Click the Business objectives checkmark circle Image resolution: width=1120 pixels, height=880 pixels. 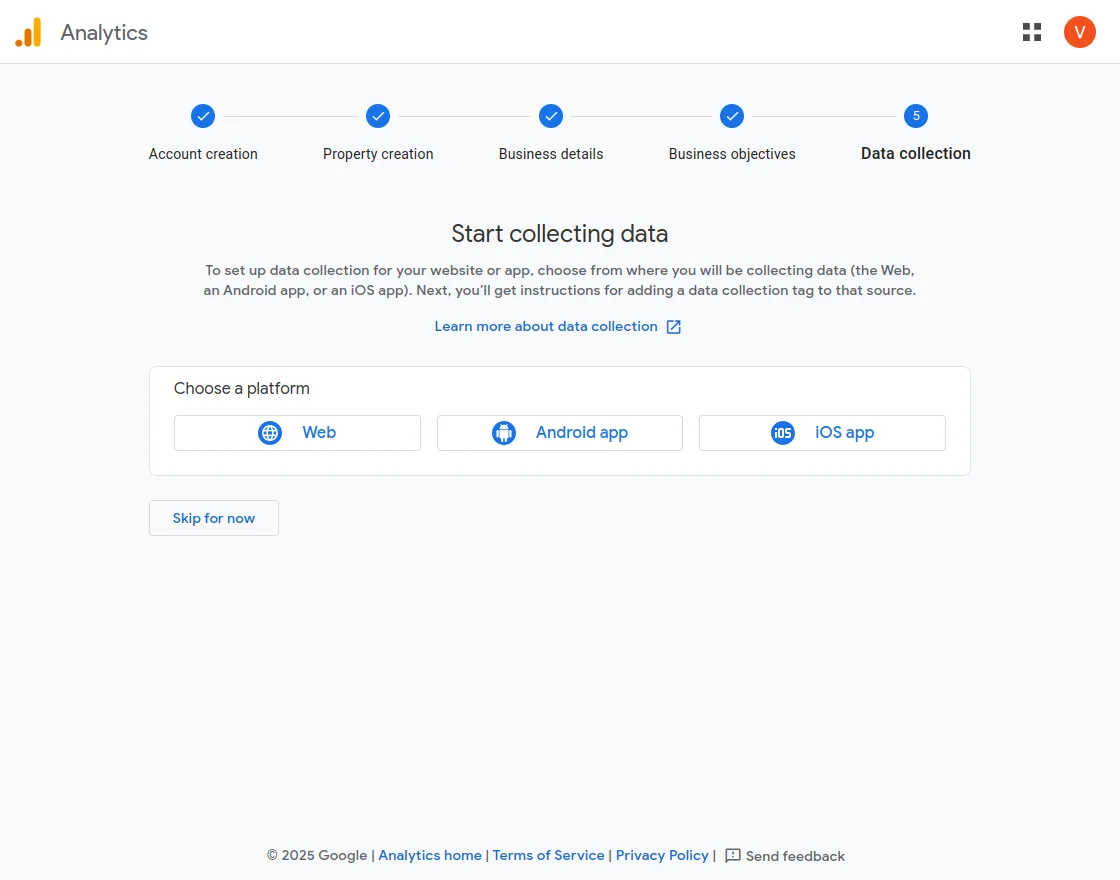pos(731,116)
